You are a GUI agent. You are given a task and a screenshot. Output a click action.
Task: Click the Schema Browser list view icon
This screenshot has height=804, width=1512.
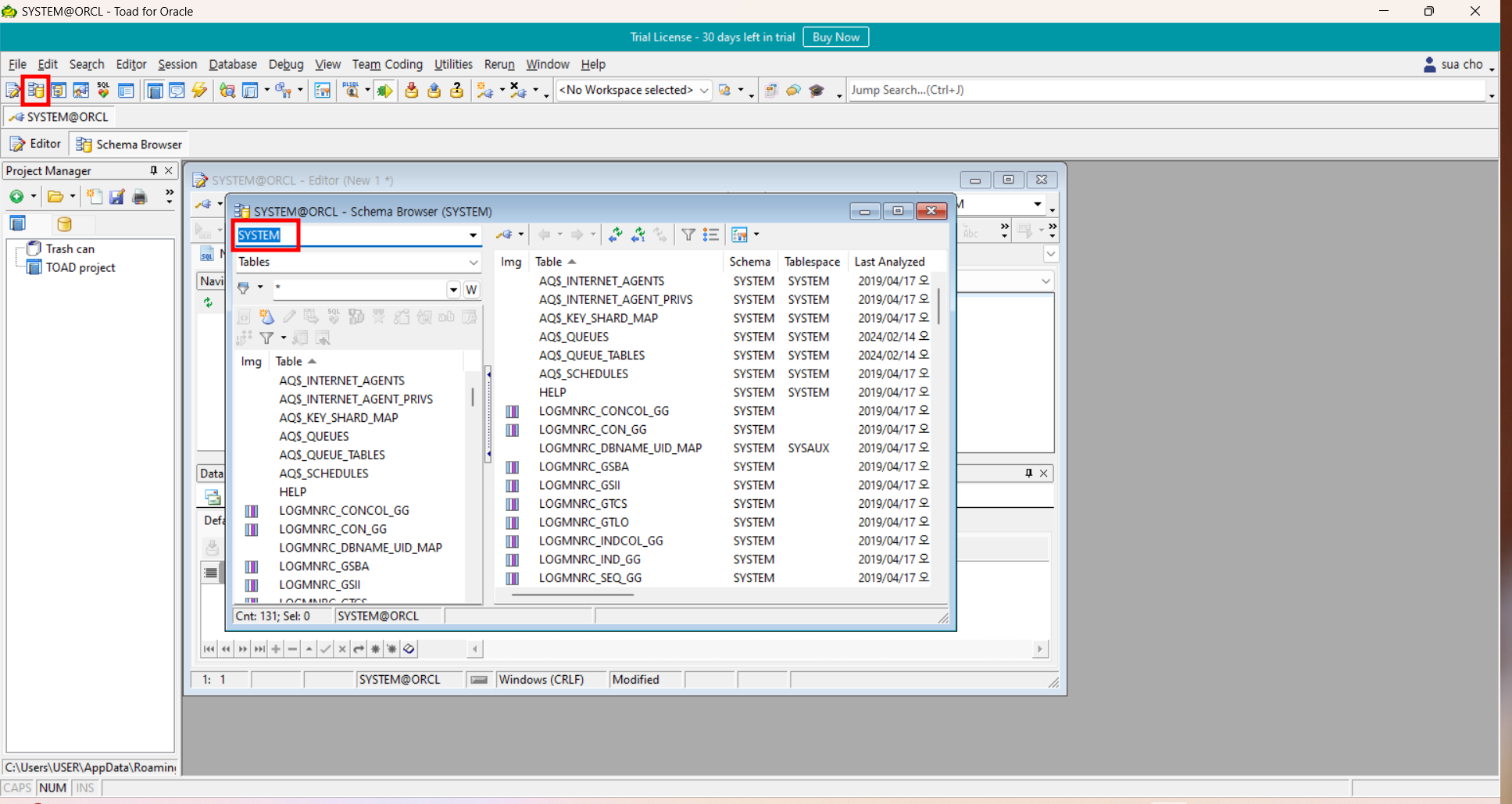[710, 234]
